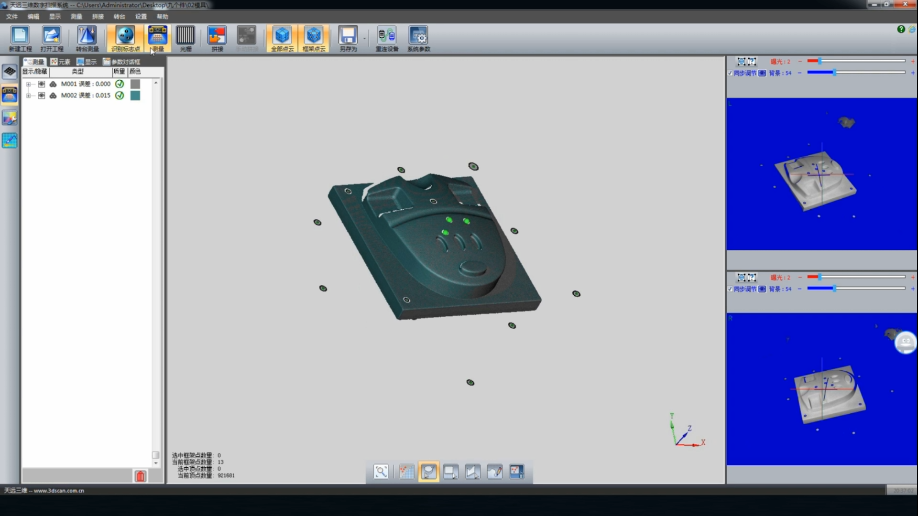Click the 重连设备 reconnect device icon
The width and height of the screenshot is (918, 516).
[386, 37]
